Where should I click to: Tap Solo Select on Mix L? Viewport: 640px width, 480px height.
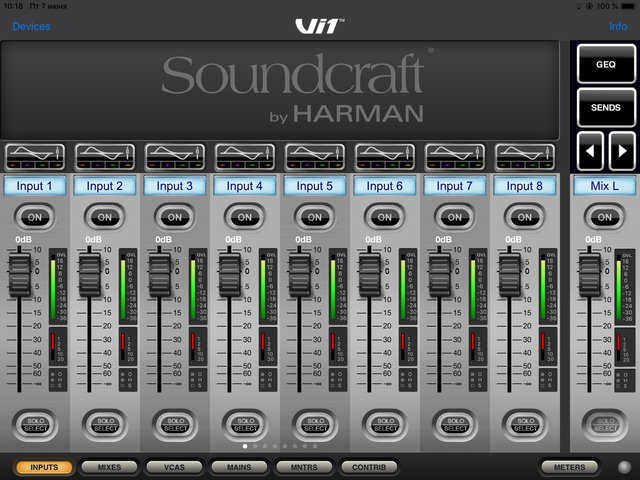(x=605, y=425)
